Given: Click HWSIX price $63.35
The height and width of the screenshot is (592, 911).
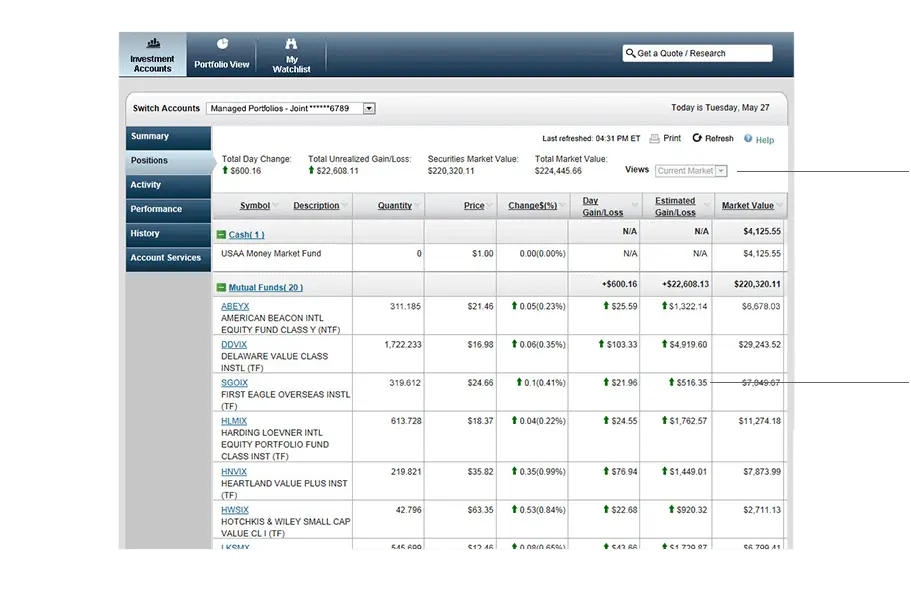Looking at the screenshot, I should pyautogui.click(x=480, y=510).
